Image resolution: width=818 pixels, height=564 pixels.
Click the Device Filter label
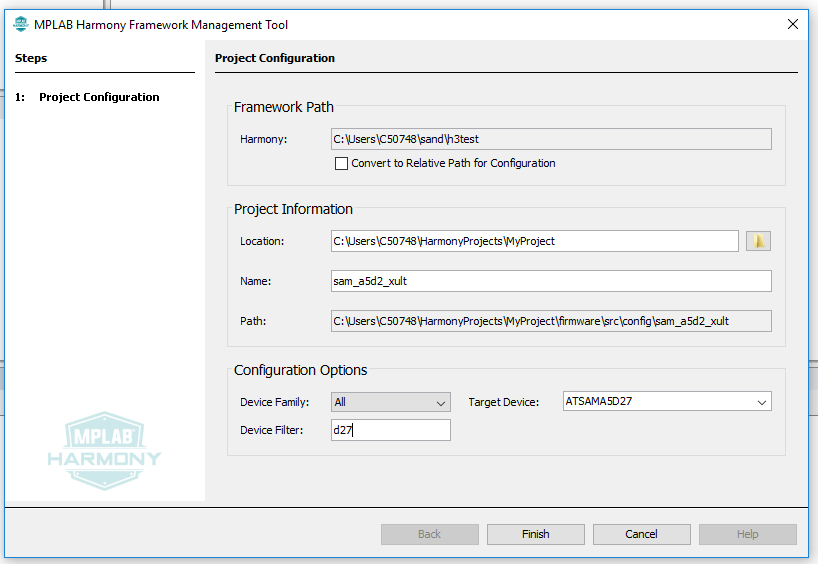(x=271, y=430)
